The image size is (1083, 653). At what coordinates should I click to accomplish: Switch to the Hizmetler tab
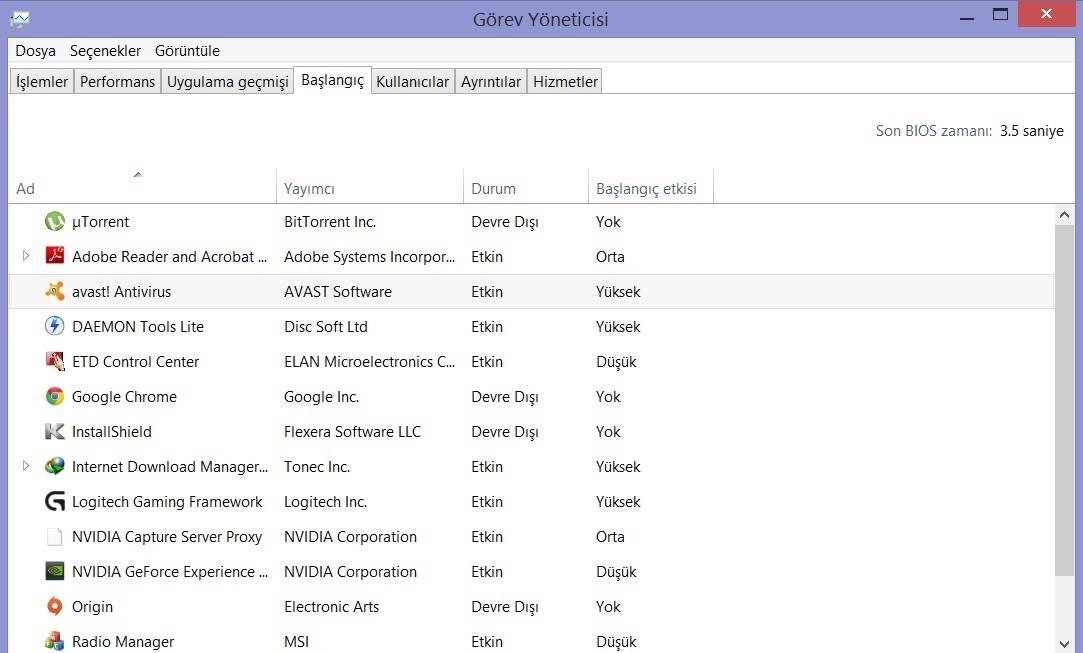(565, 82)
